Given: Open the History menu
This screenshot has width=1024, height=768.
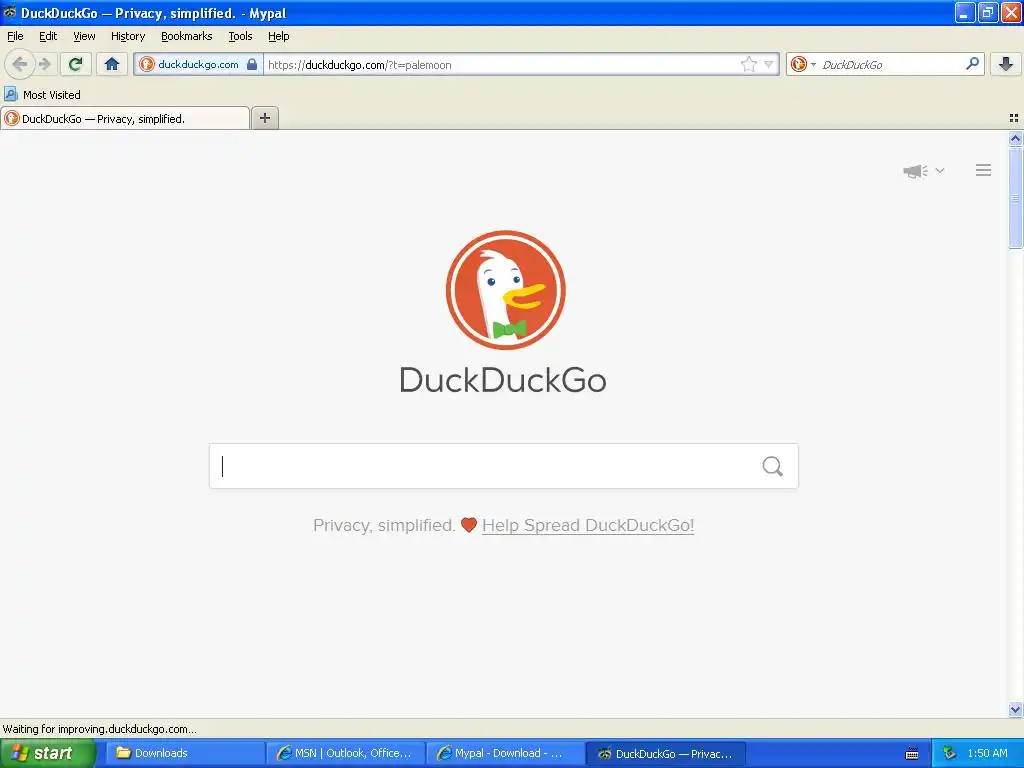Looking at the screenshot, I should coord(128,36).
